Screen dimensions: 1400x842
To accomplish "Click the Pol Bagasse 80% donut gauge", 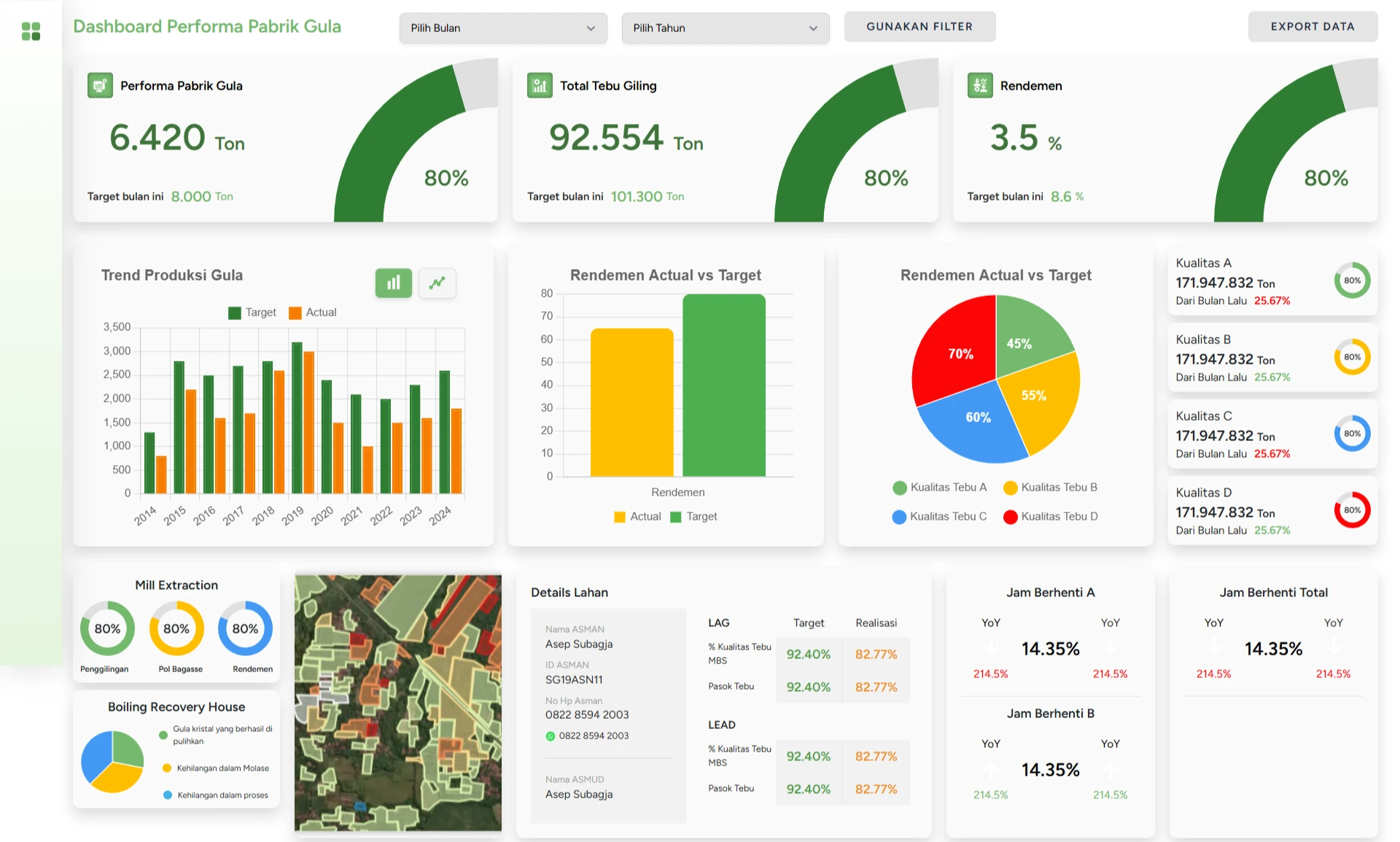I will tap(176, 628).
